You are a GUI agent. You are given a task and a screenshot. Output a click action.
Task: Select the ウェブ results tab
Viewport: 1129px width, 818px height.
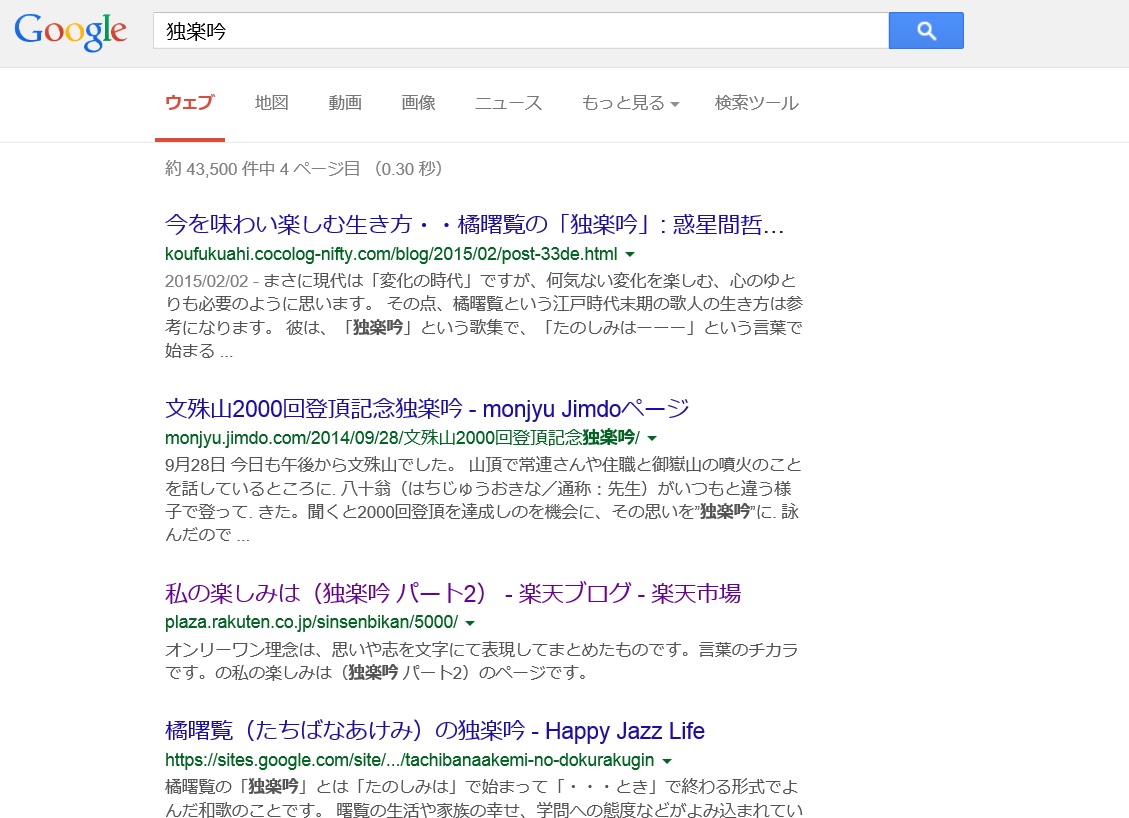pos(189,102)
